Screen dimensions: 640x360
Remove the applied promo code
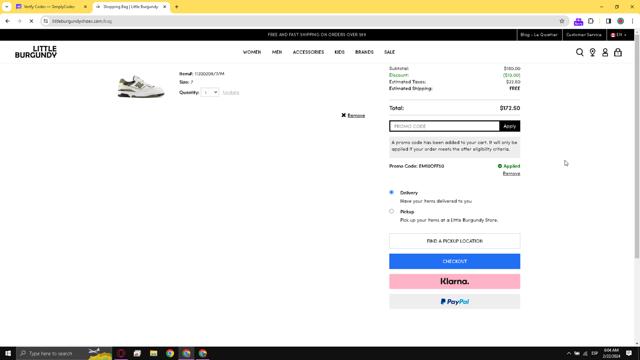(511, 173)
